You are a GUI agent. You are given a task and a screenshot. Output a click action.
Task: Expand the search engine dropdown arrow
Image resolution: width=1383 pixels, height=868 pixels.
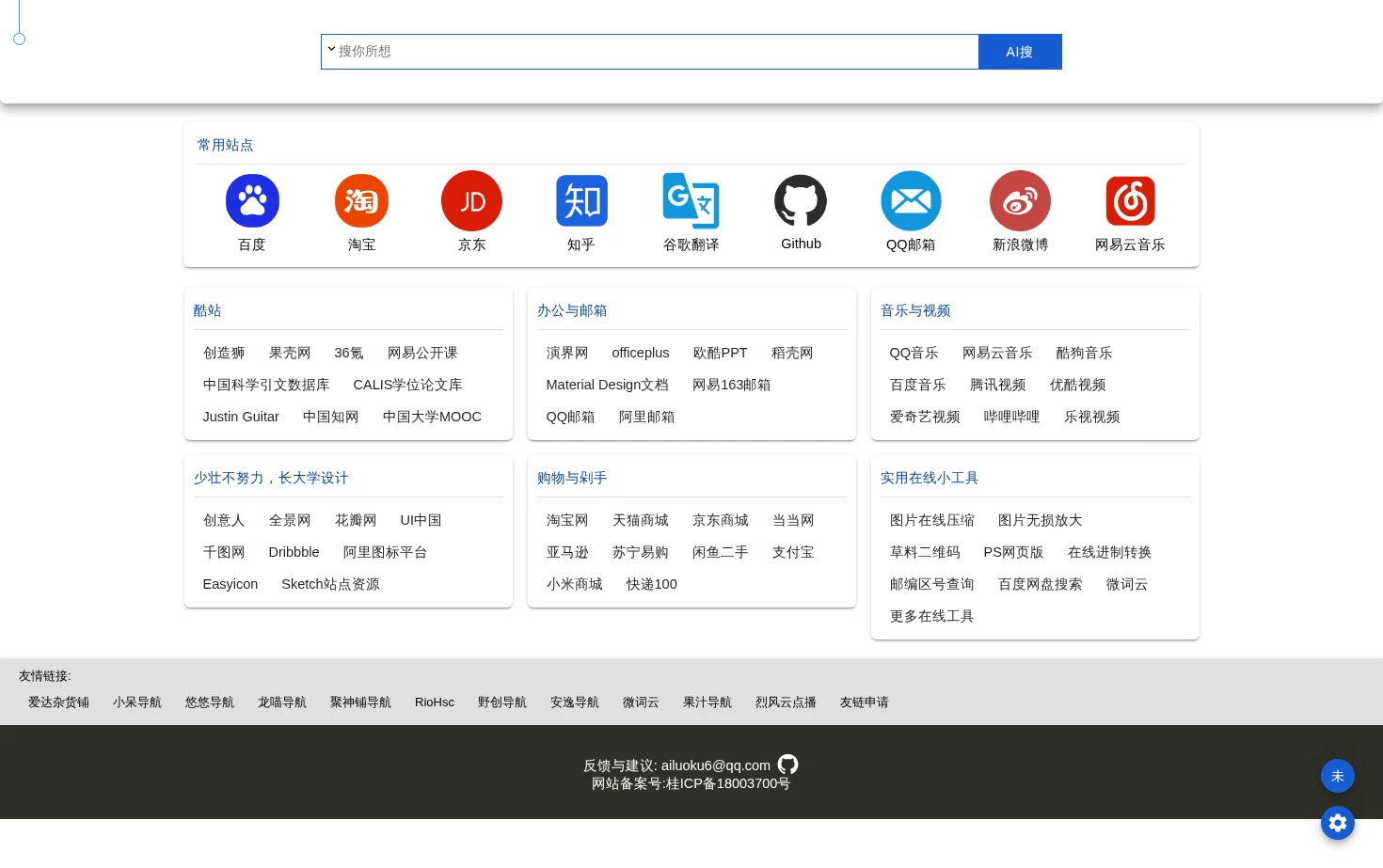pos(331,49)
